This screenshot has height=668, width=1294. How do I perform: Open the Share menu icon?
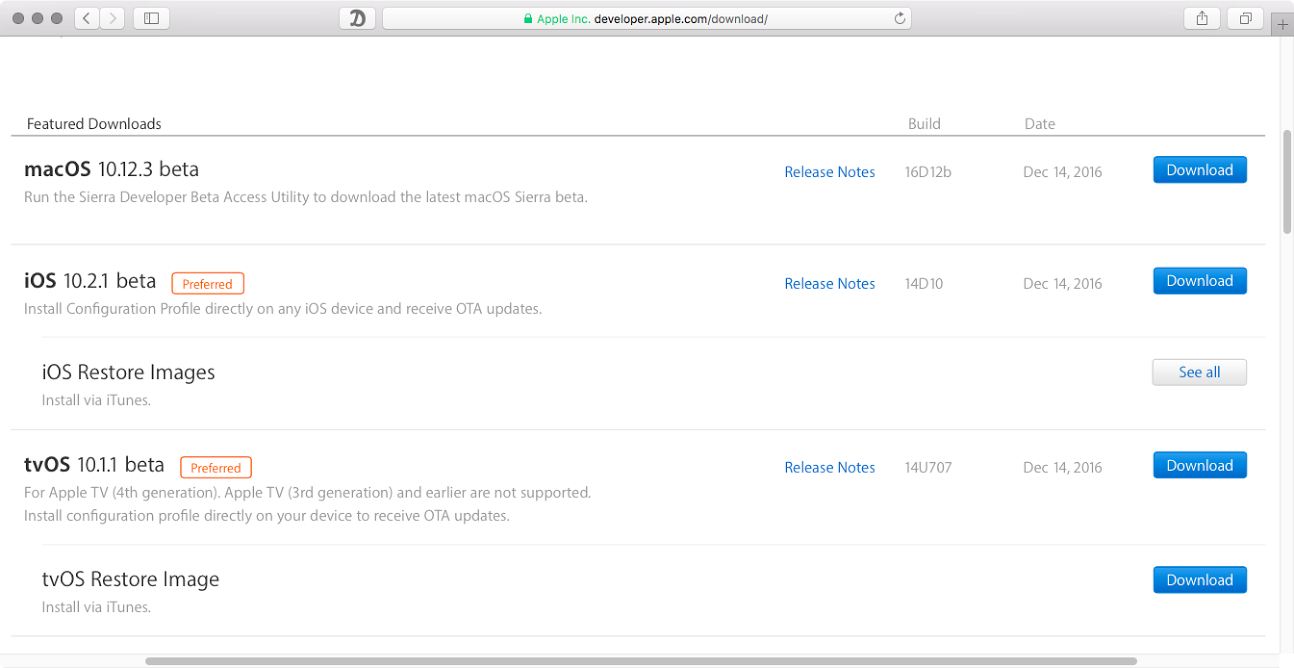[1202, 18]
